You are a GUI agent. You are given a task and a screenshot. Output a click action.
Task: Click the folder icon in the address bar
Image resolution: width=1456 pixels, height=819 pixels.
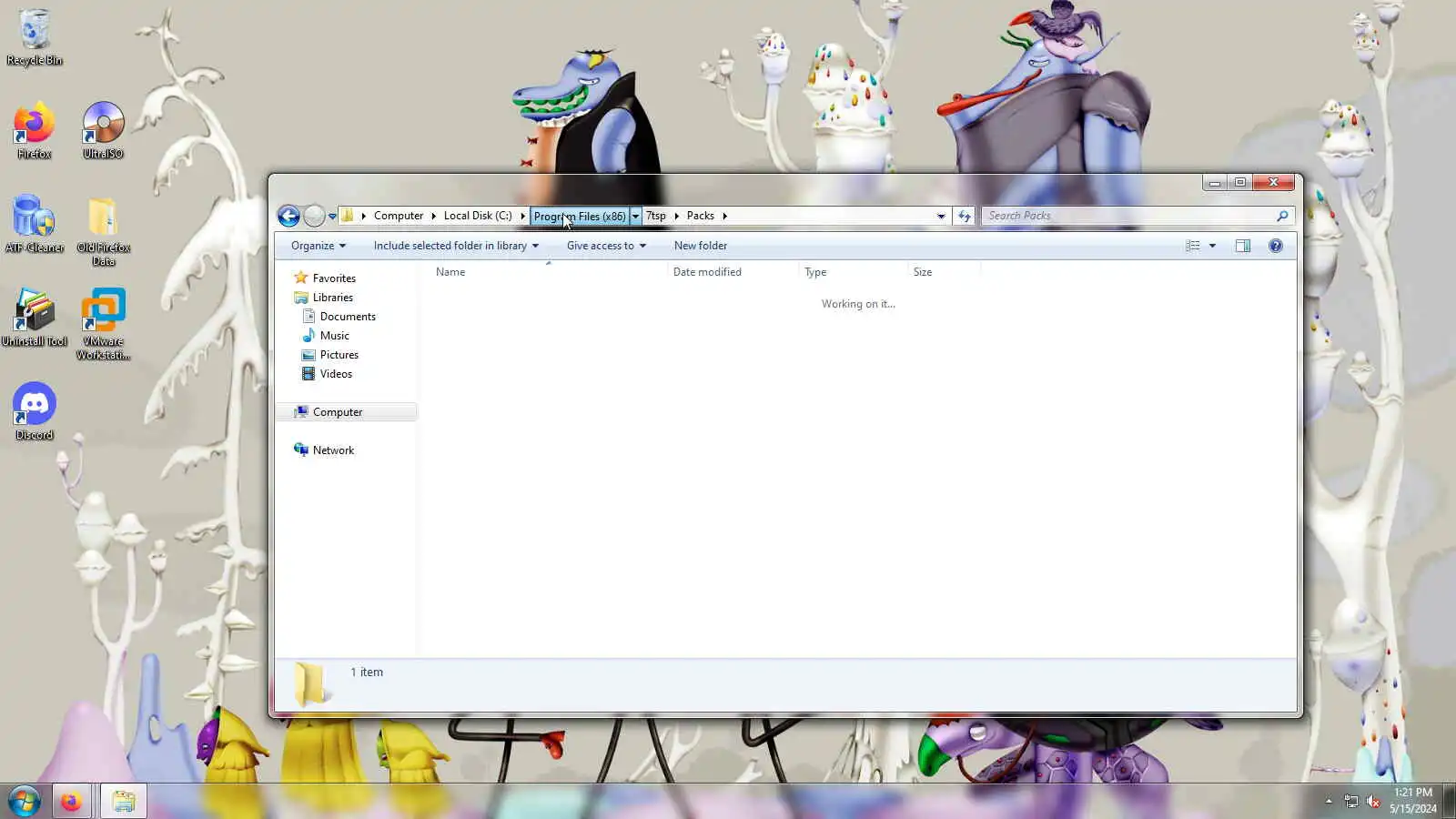(347, 216)
